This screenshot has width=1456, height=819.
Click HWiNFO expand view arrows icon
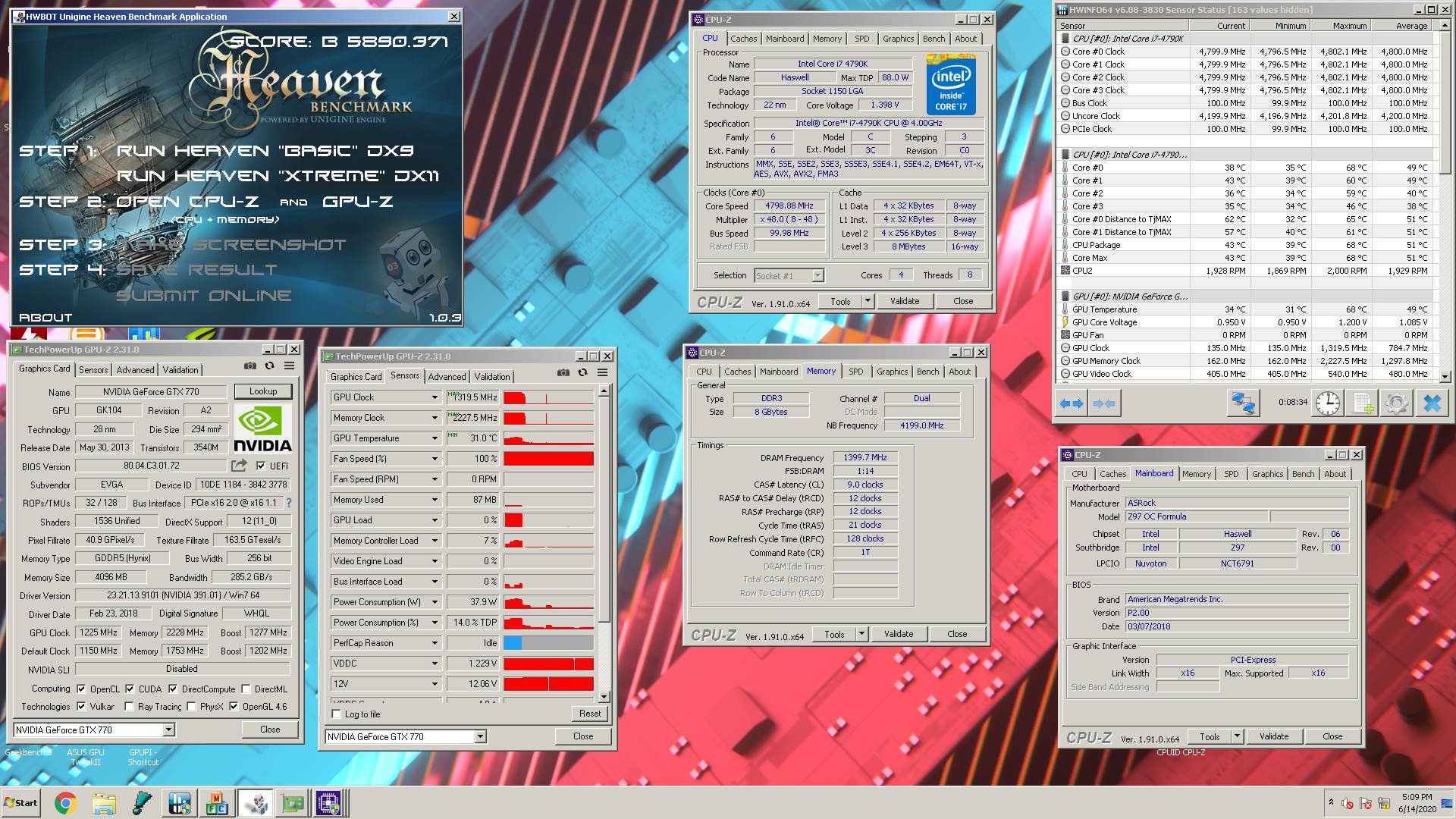[1072, 403]
